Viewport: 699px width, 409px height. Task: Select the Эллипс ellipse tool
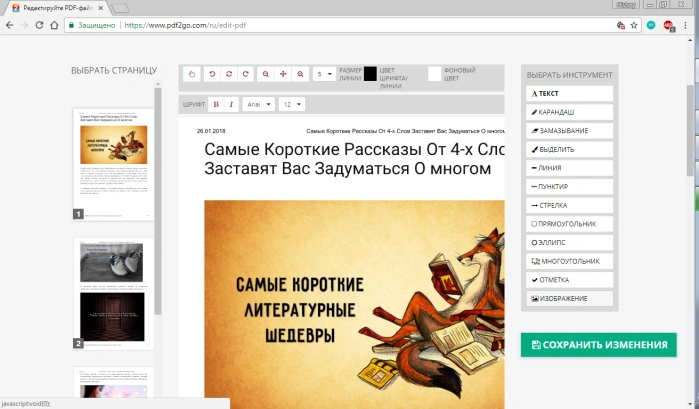pos(570,243)
